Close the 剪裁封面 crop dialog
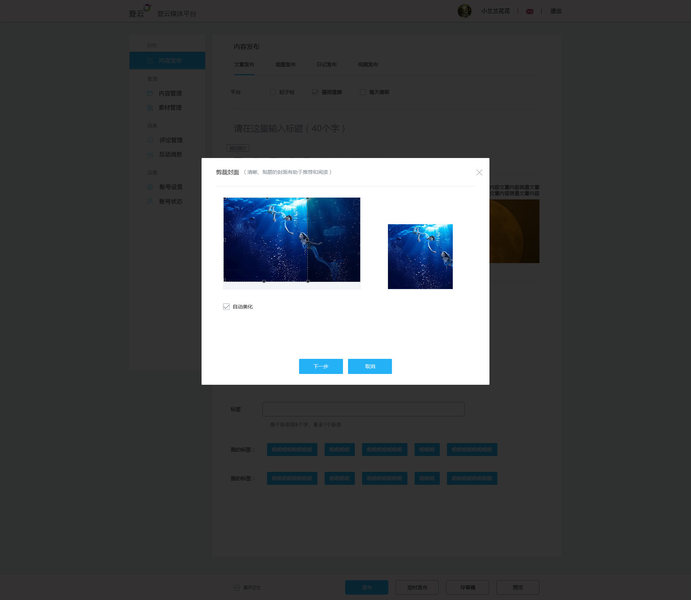This screenshot has height=600, width=691. click(479, 172)
